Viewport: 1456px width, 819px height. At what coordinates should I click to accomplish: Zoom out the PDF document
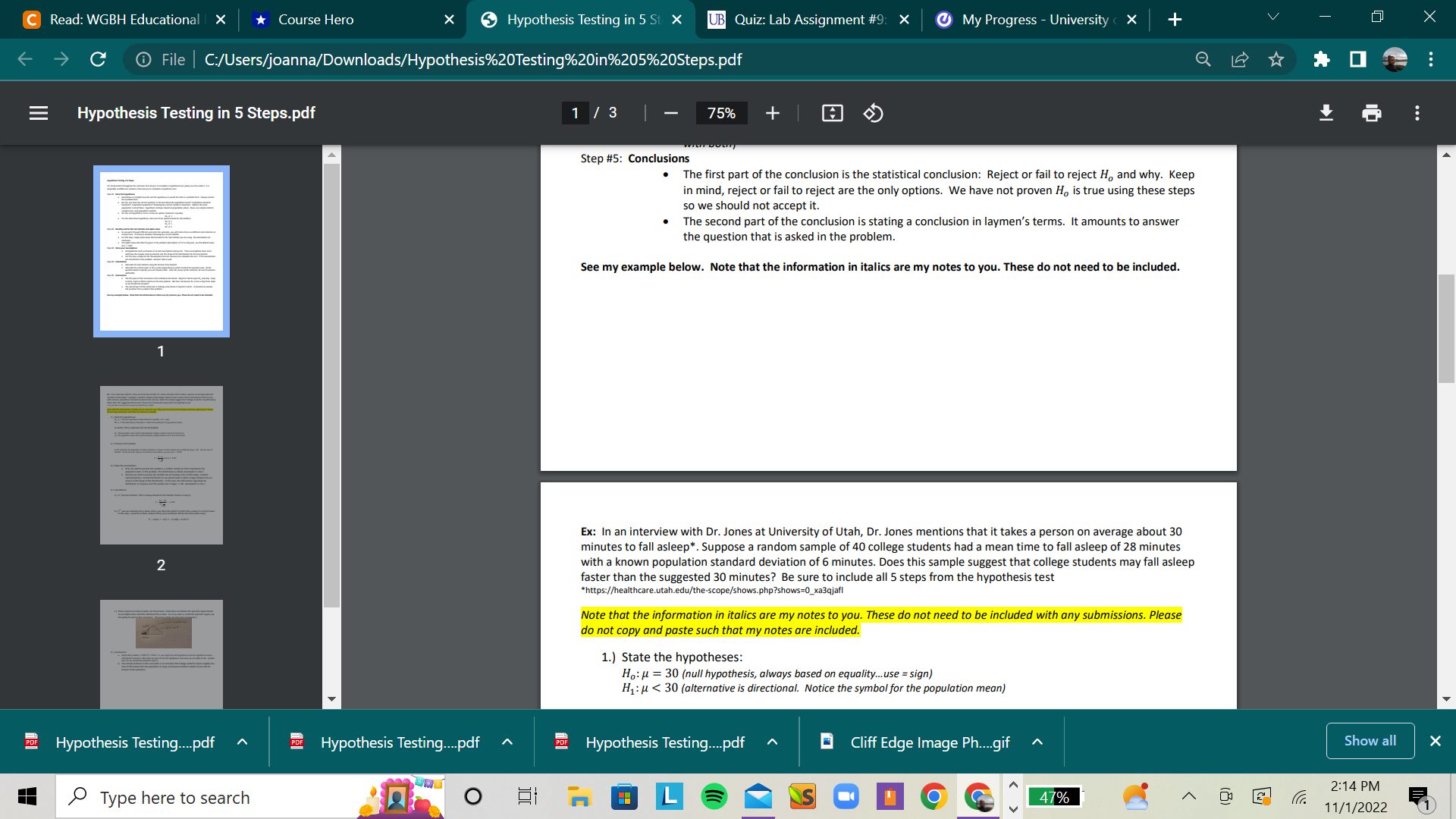(x=670, y=113)
